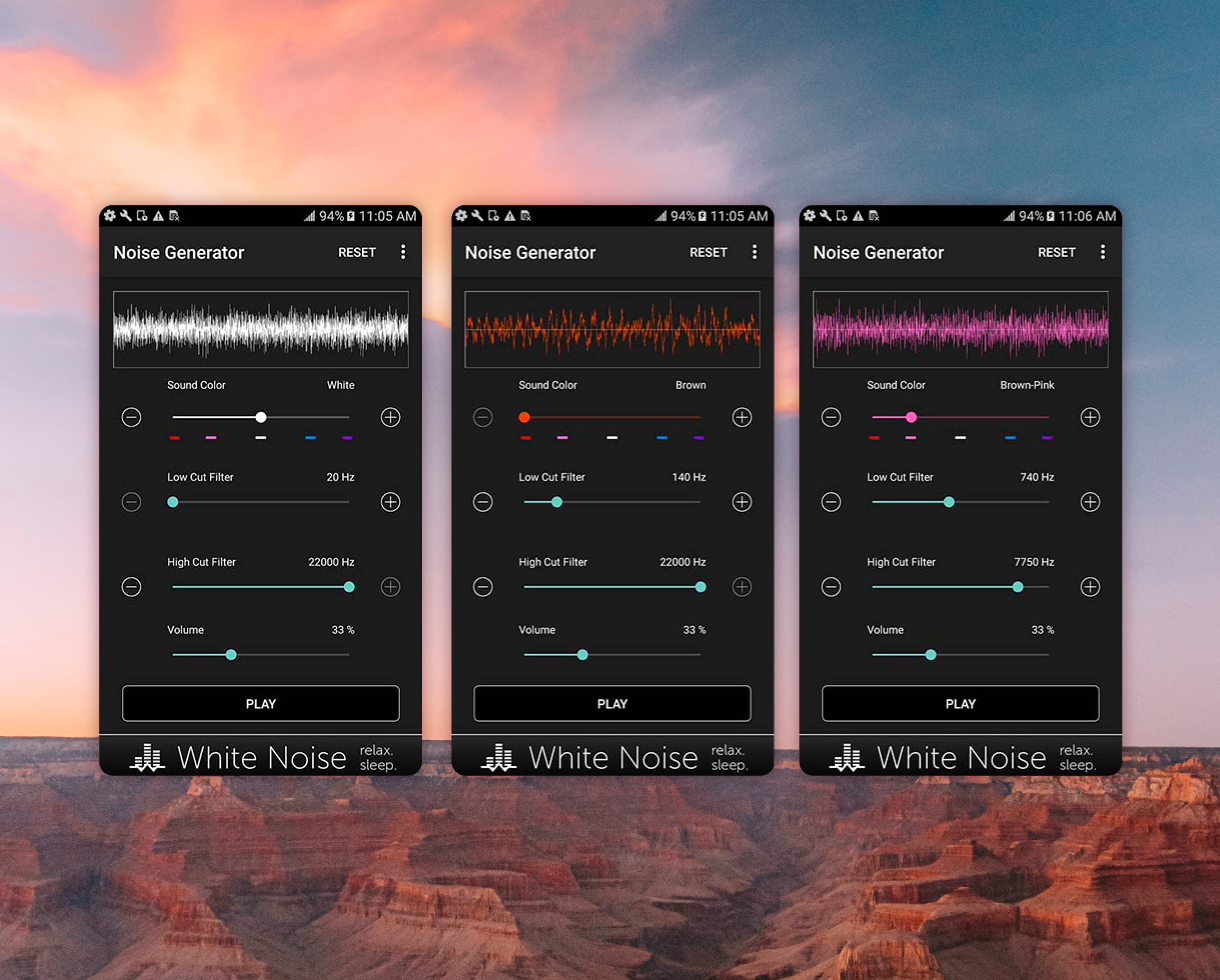Image resolution: width=1220 pixels, height=980 pixels.
Task: Click the white noise waveform display
Action: pyautogui.click(x=261, y=330)
